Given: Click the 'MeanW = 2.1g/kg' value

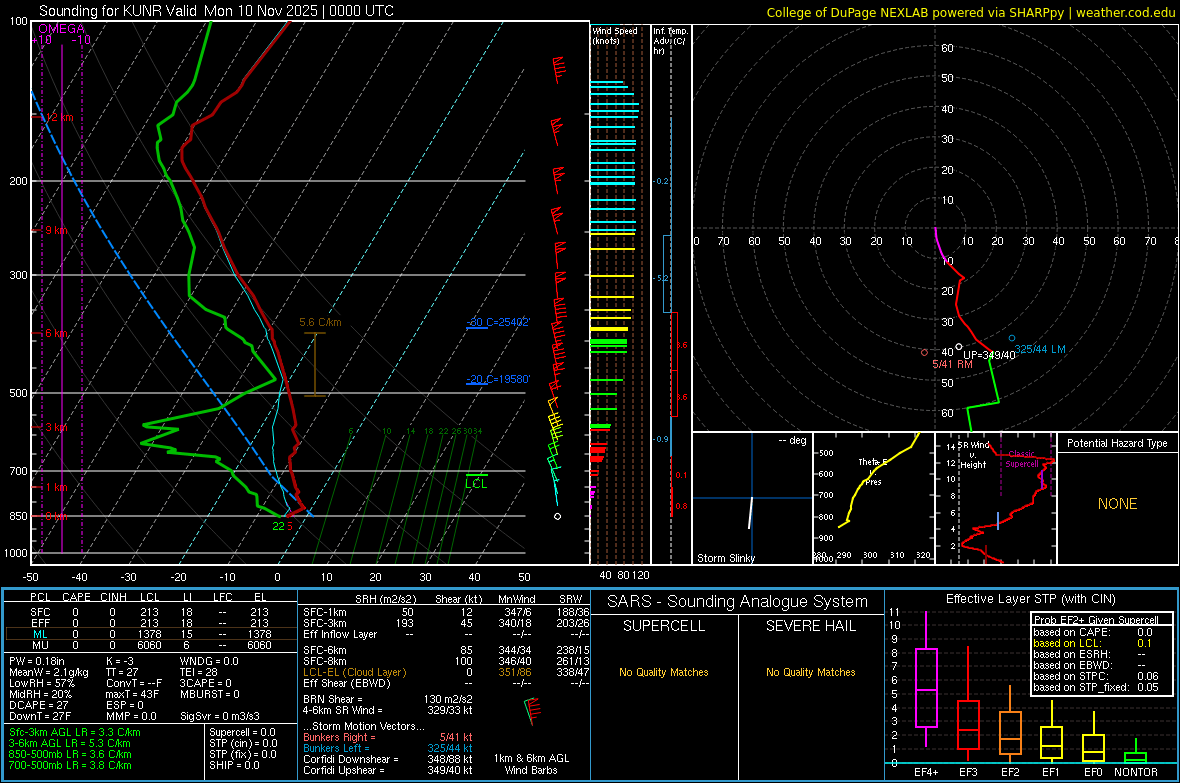Looking at the screenshot, I should pyautogui.click(x=49, y=672).
